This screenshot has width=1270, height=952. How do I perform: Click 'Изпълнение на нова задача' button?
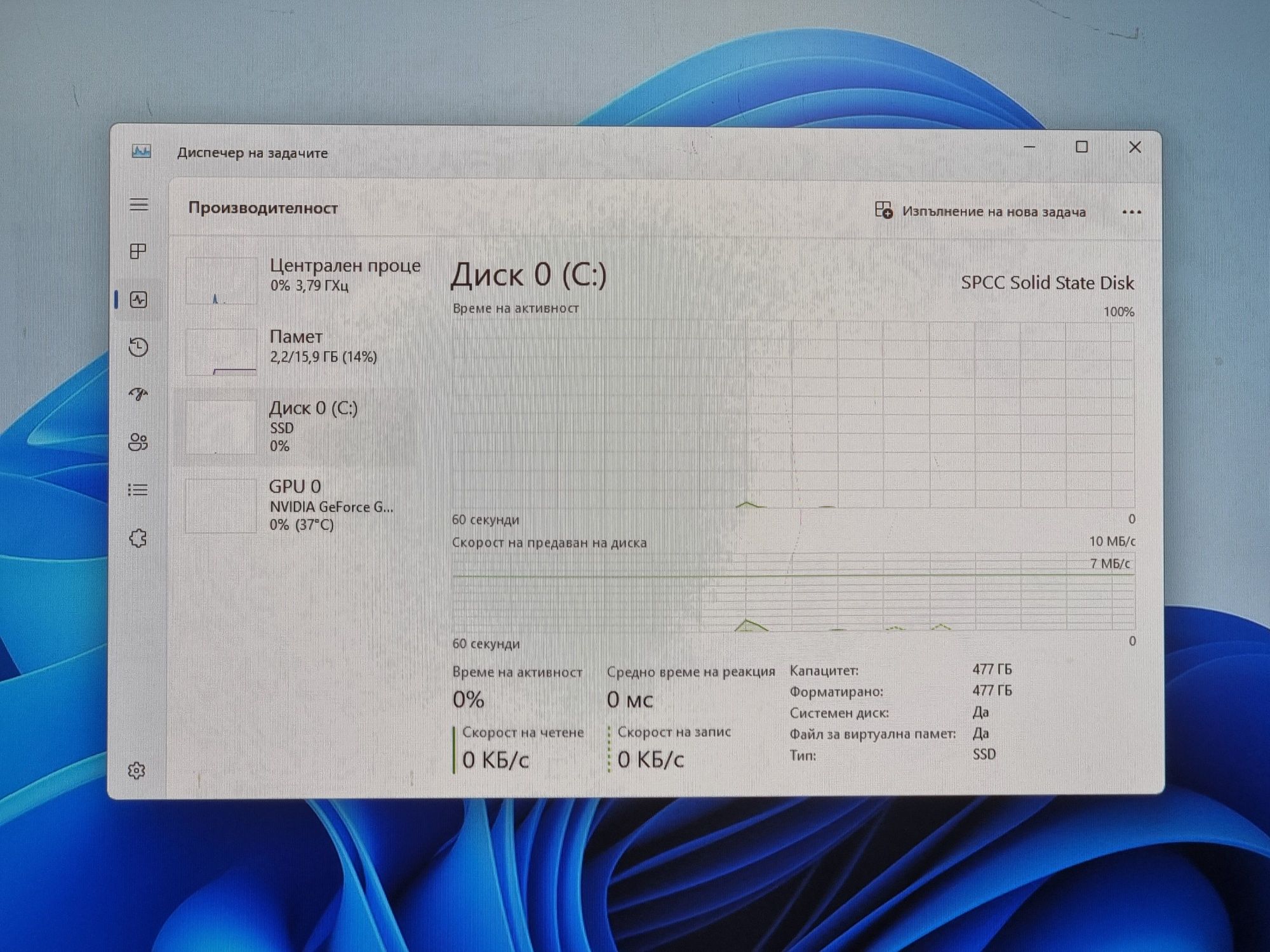click(x=980, y=211)
